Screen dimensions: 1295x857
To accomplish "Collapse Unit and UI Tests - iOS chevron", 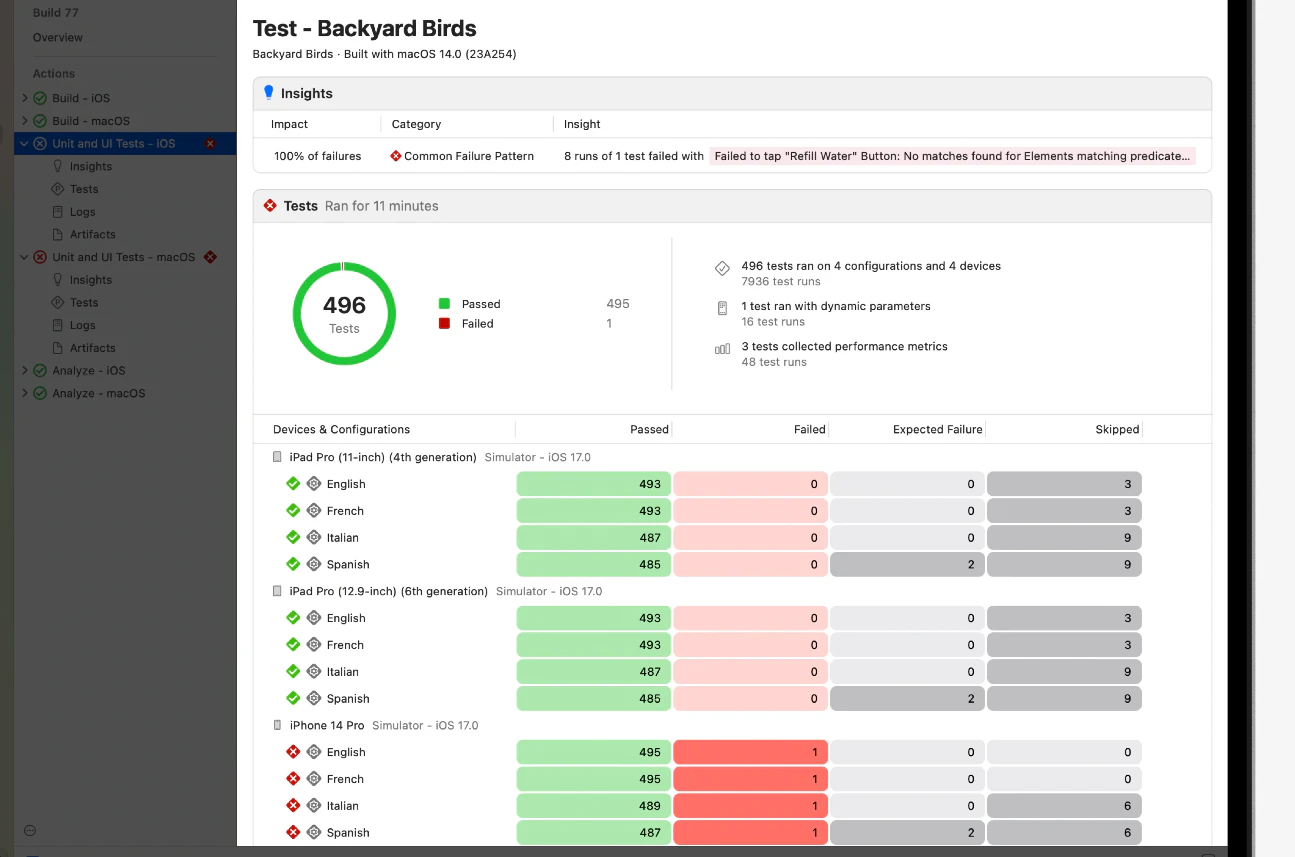I will pos(25,144).
